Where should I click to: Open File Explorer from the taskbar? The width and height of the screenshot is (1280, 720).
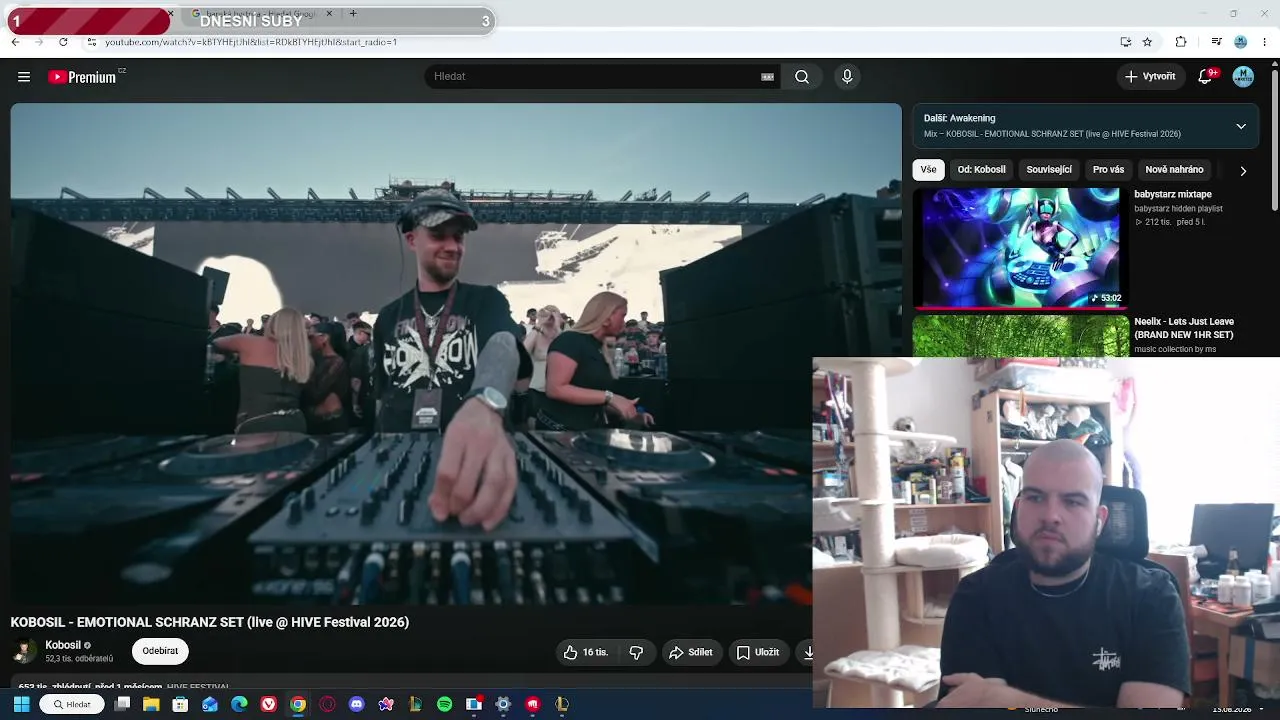point(151,705)
